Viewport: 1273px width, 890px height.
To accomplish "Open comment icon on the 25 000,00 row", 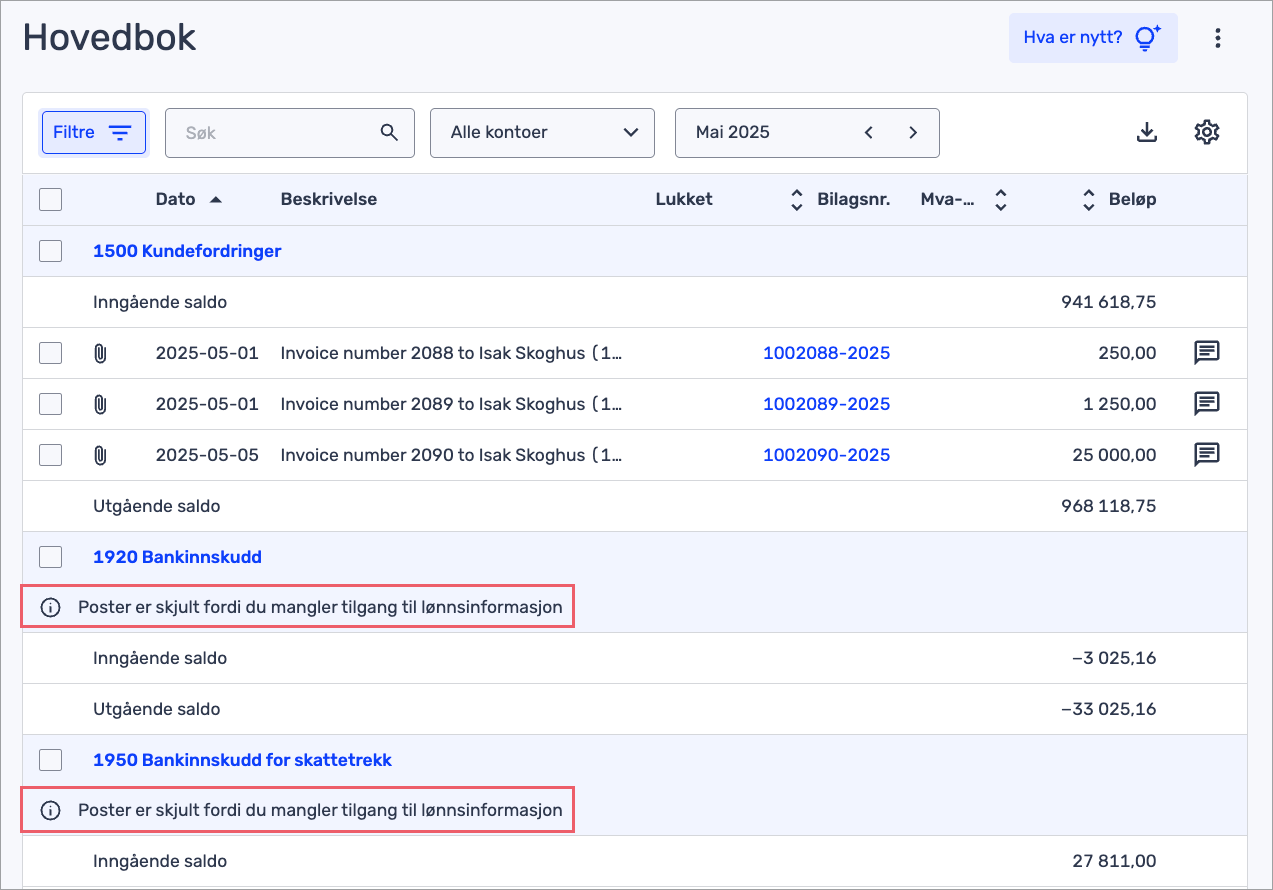I will pos(1207,454).
